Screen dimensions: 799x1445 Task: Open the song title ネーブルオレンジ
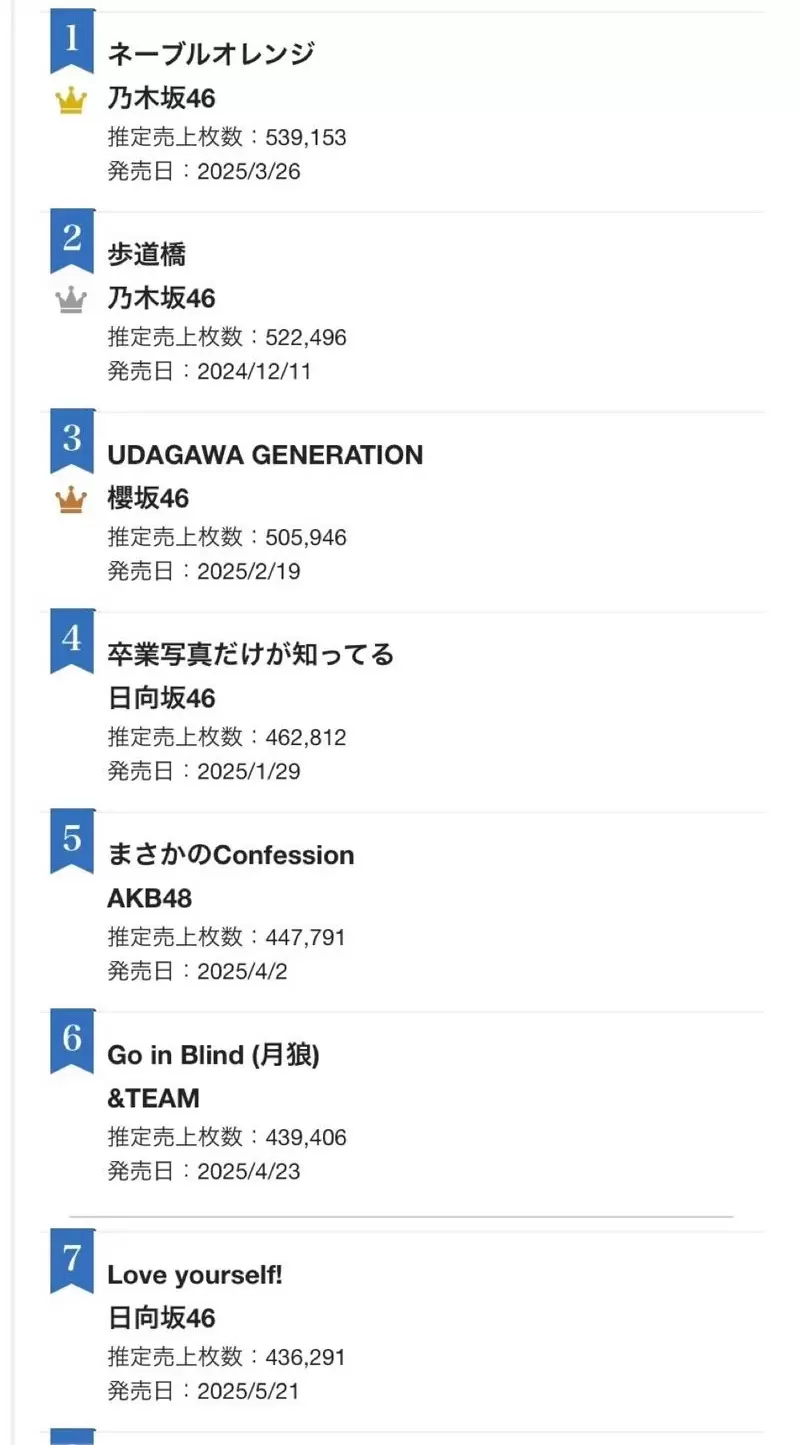[211, 54]
